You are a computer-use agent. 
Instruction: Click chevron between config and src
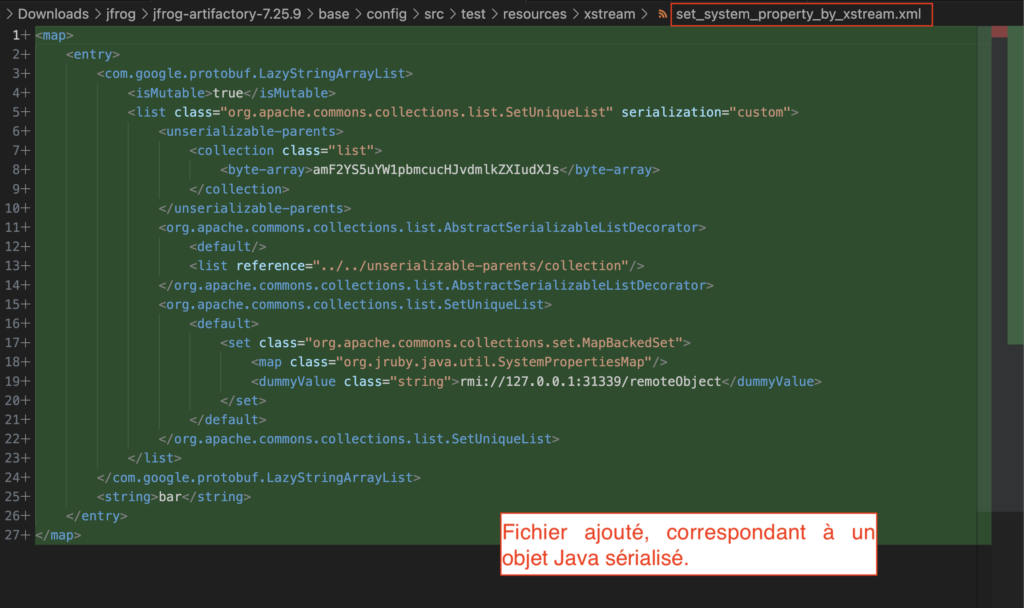415,14
